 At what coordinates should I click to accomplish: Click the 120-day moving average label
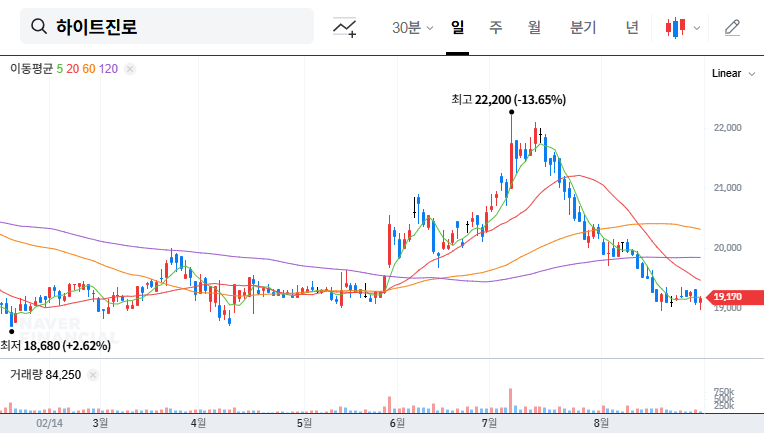pos(108,69)
